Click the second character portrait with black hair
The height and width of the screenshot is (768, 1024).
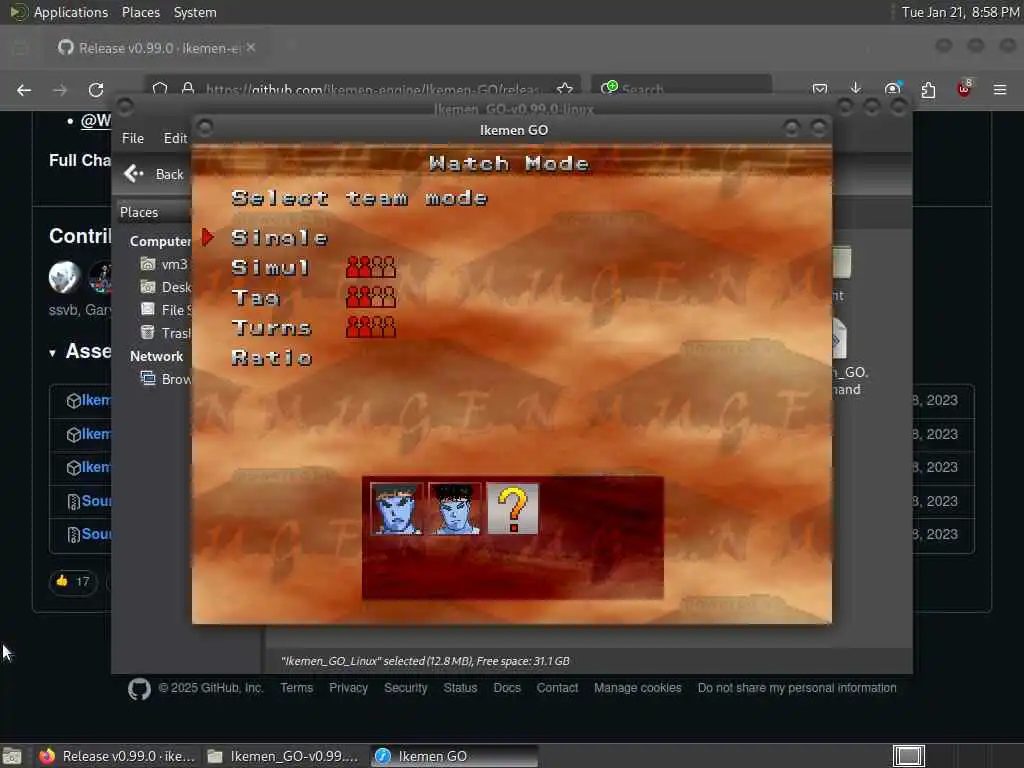[455, 509]
